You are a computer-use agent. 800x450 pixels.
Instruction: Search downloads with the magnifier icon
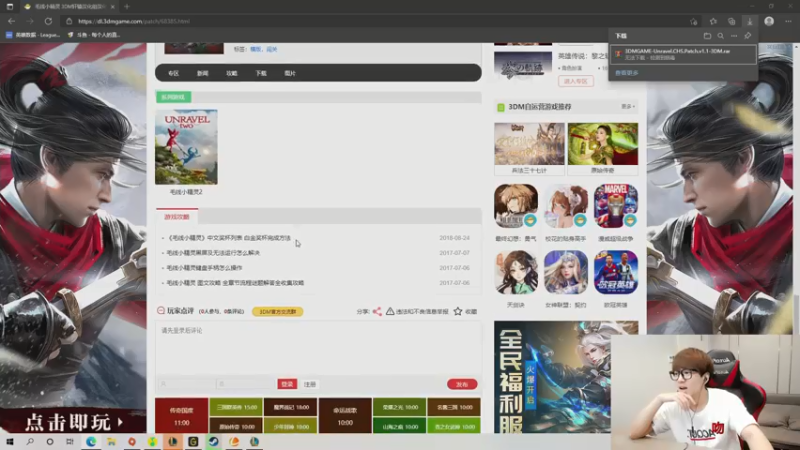[720, 36]
